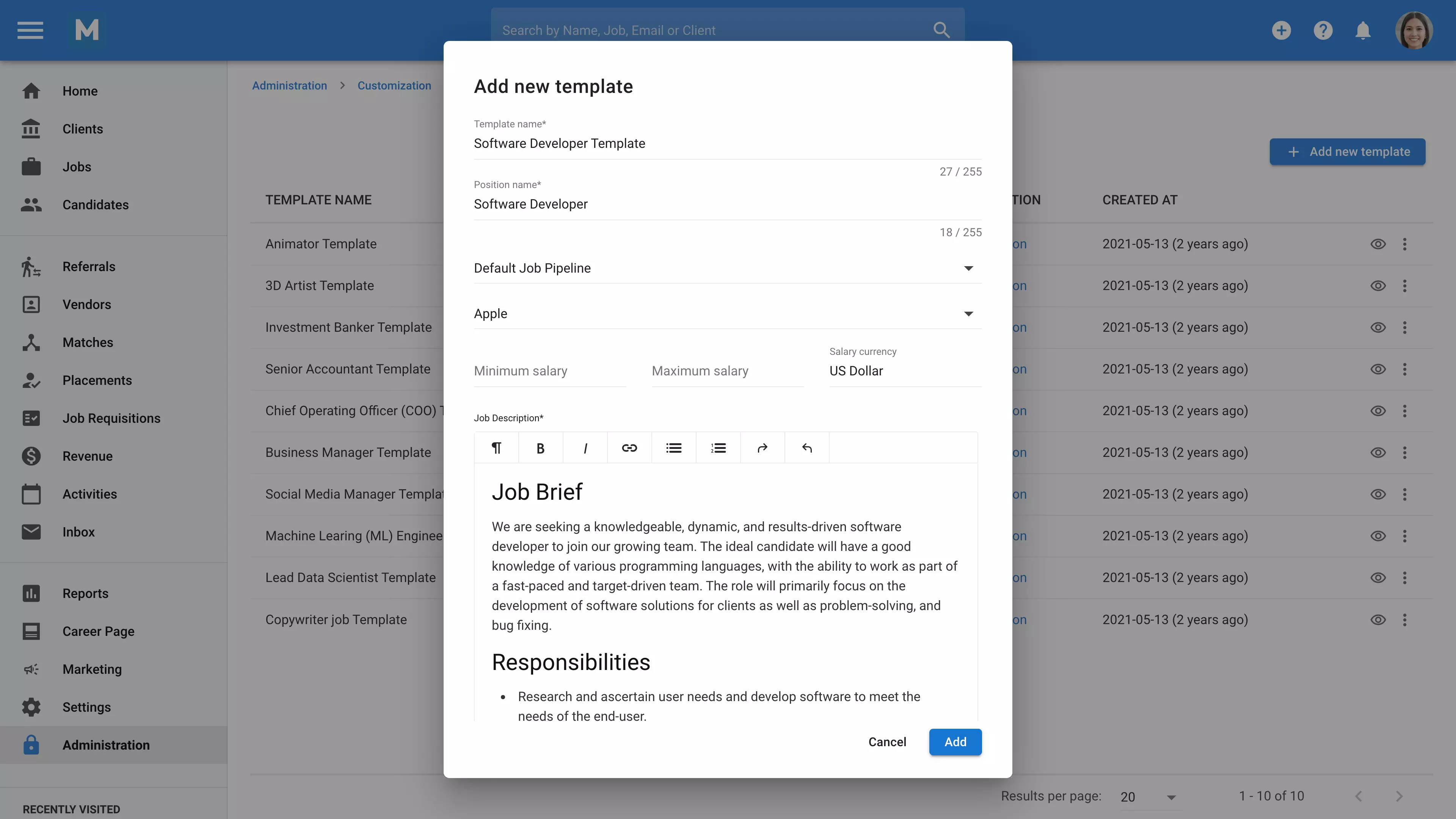Screen dimensions: 1456x819
Task: Go to Candidates in the sidebar menu
Action: [x=96, y=205]
